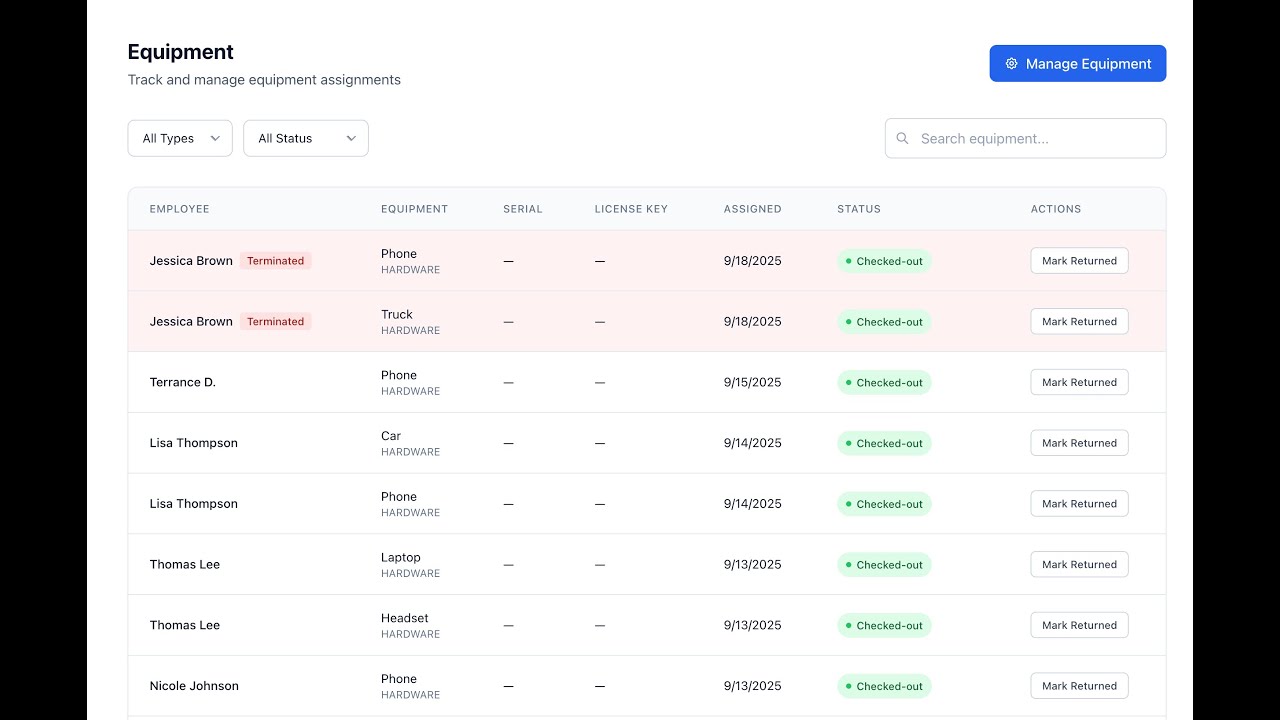The height and width of the screenshot is (720, 1280).
Task: Click the 9/15/2025 assigned date
Action: click(x=753, y=382)
